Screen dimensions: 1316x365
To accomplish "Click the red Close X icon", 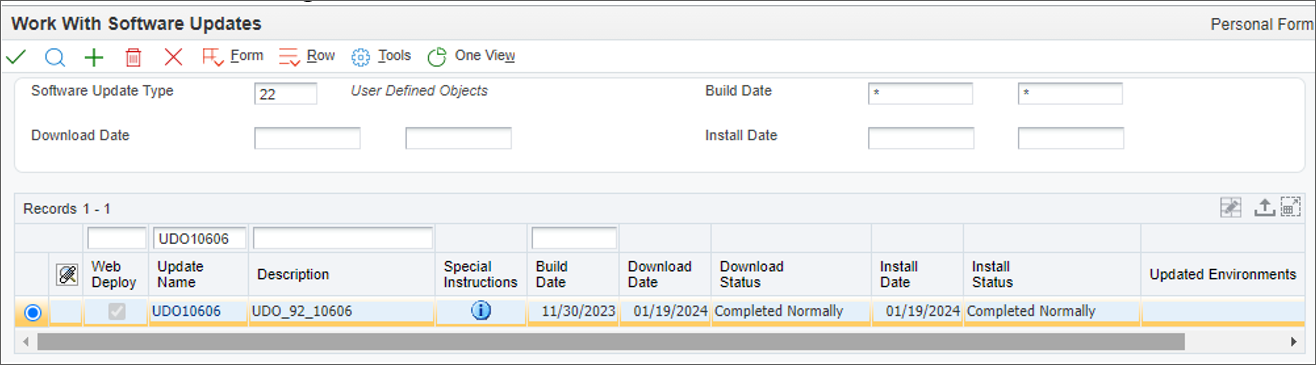I will pyautogui.click(x=173, y=57).
